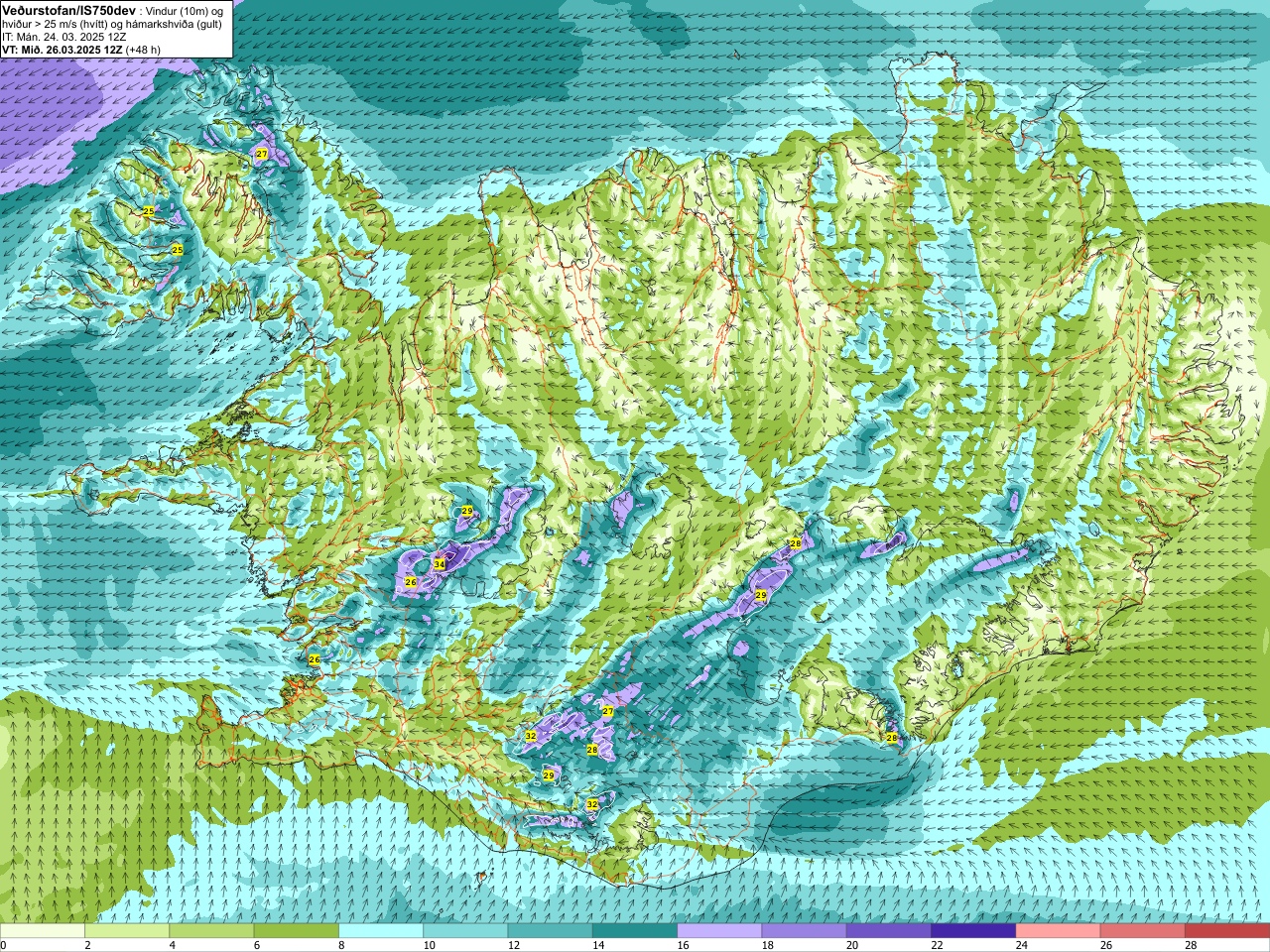The width and height of the screenshot is (1270, 952).
Task: Choose the 10–12 m/s turquoise legend swatch
Action: point(465,931)
